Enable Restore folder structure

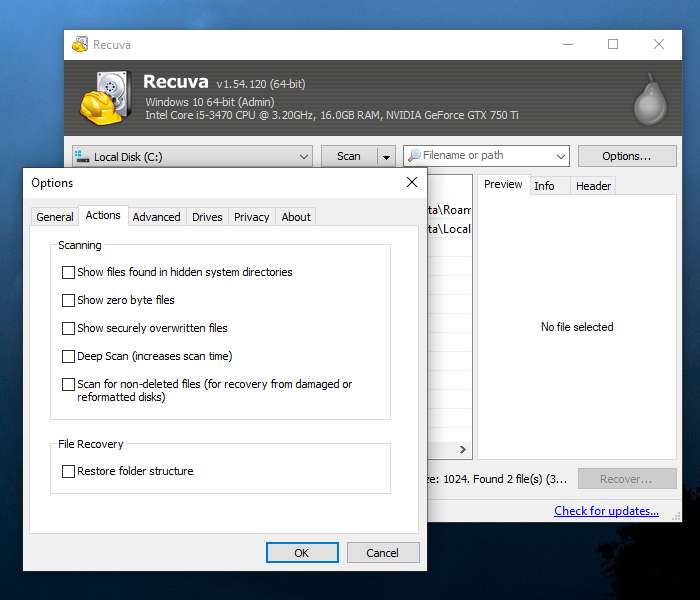[x=68, y=471]
